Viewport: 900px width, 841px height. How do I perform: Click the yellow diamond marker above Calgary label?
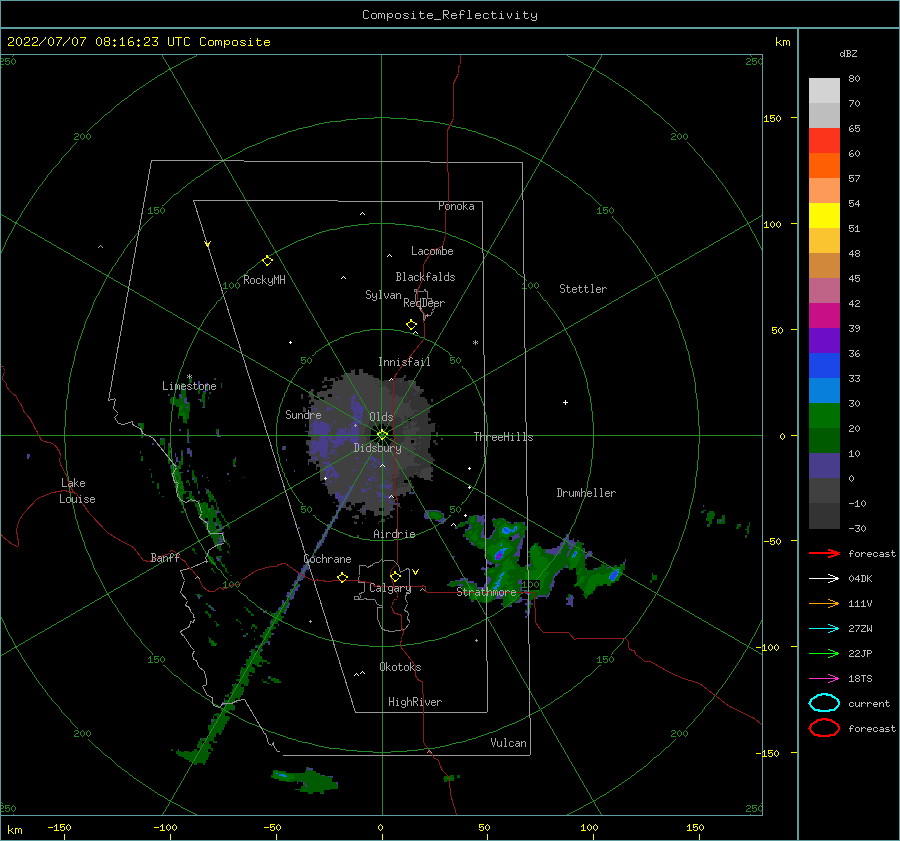[x=395, y=576]
